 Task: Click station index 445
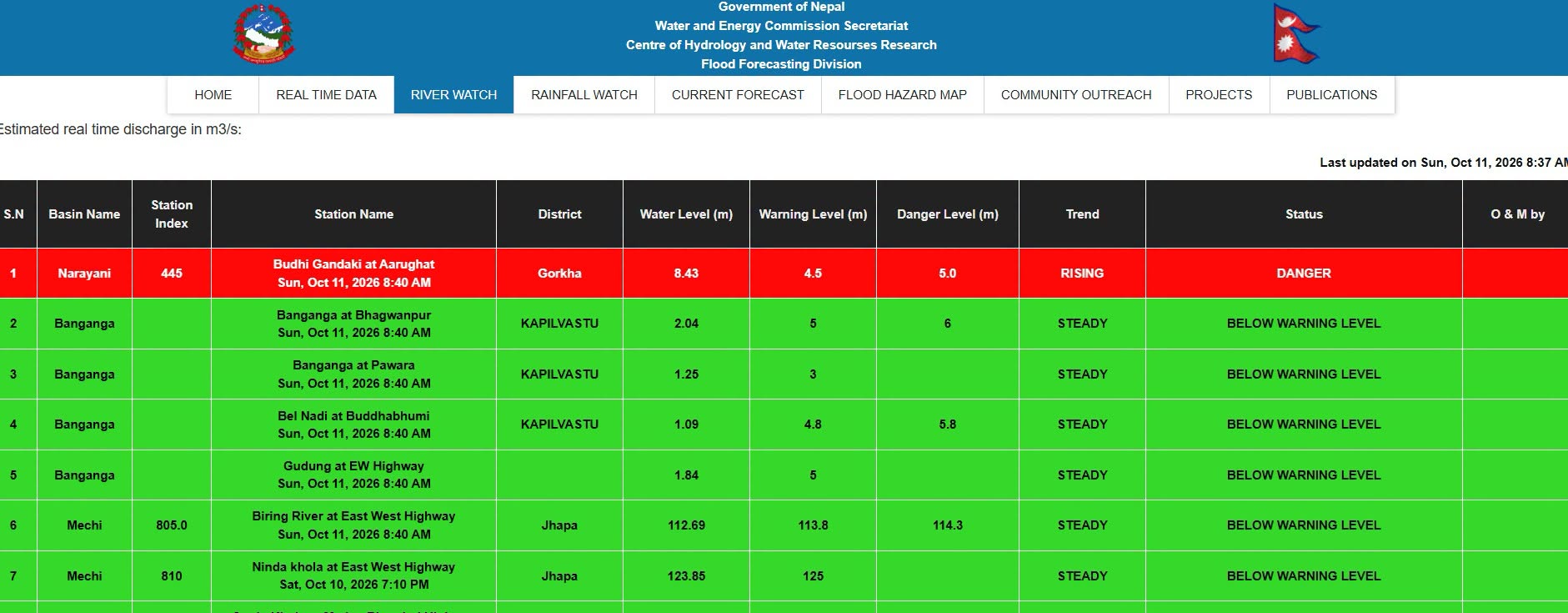pos(172,274)
